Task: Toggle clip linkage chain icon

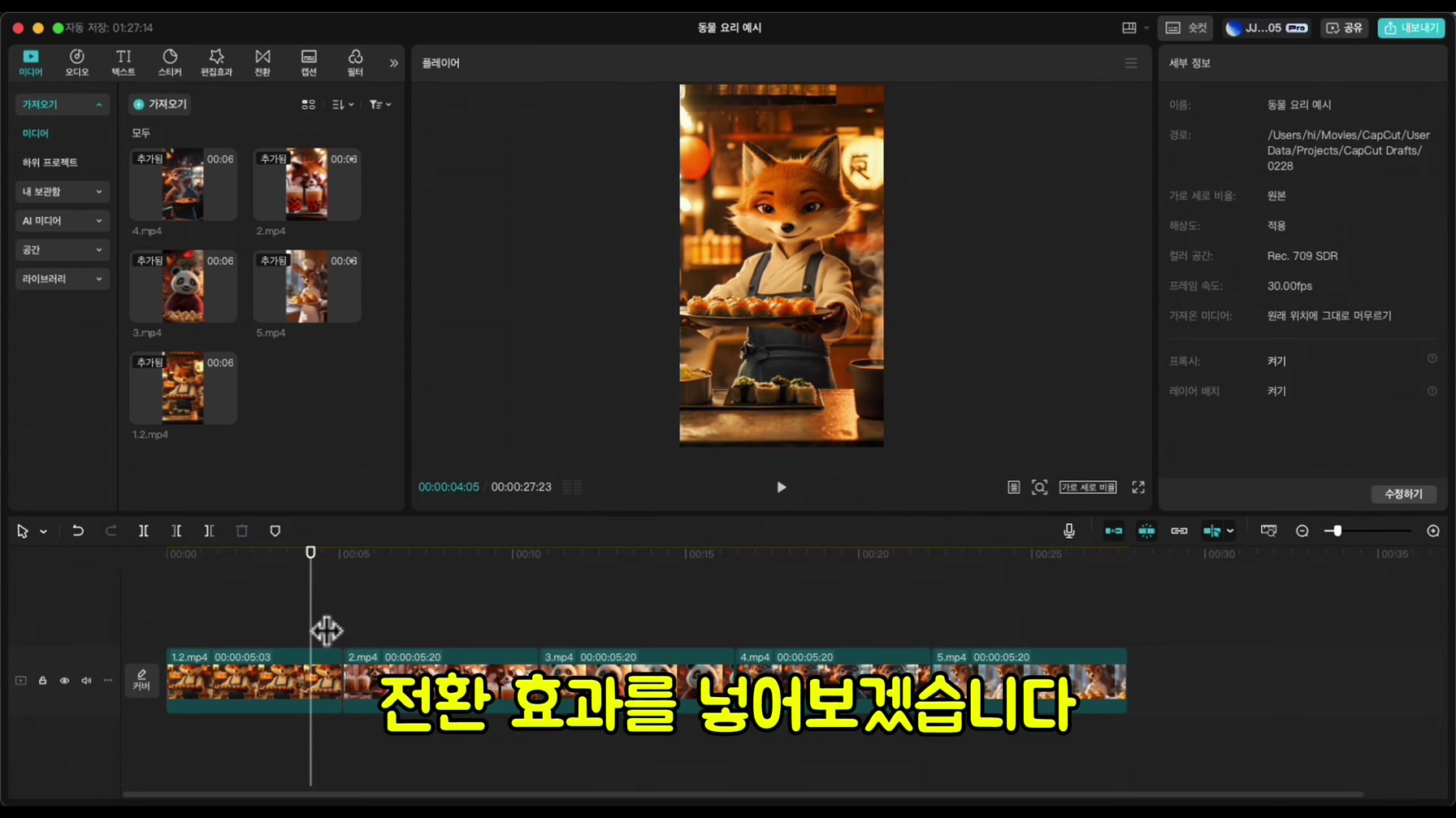Action: pos(1179,530)
